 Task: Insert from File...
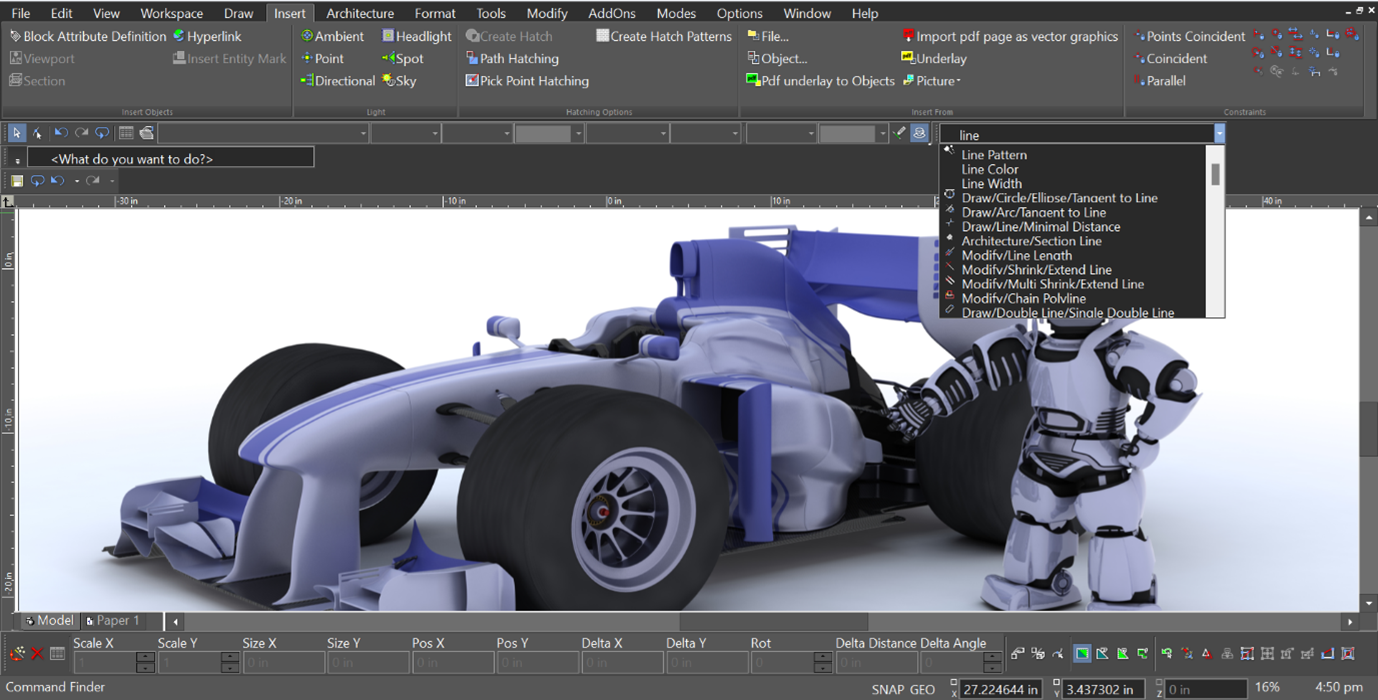(x=768, y=36)
